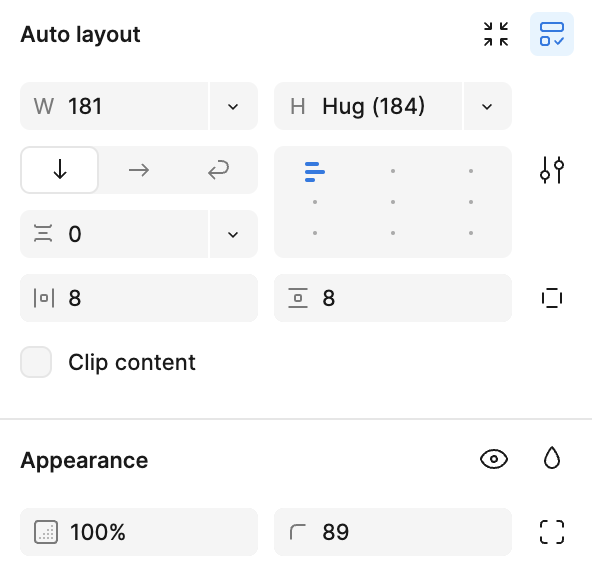
Task: Click individual padding icon
Action: (552, 298)
